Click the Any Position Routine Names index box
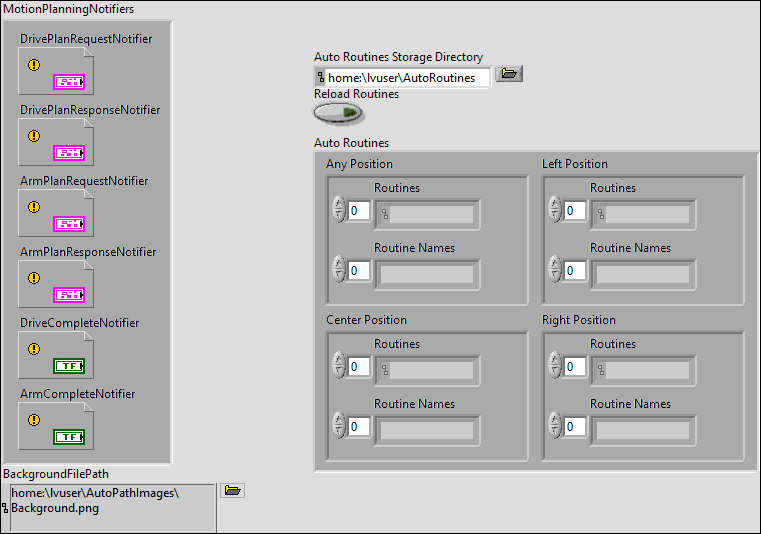This screenshot has height=534, width=761. coord(359,271)
